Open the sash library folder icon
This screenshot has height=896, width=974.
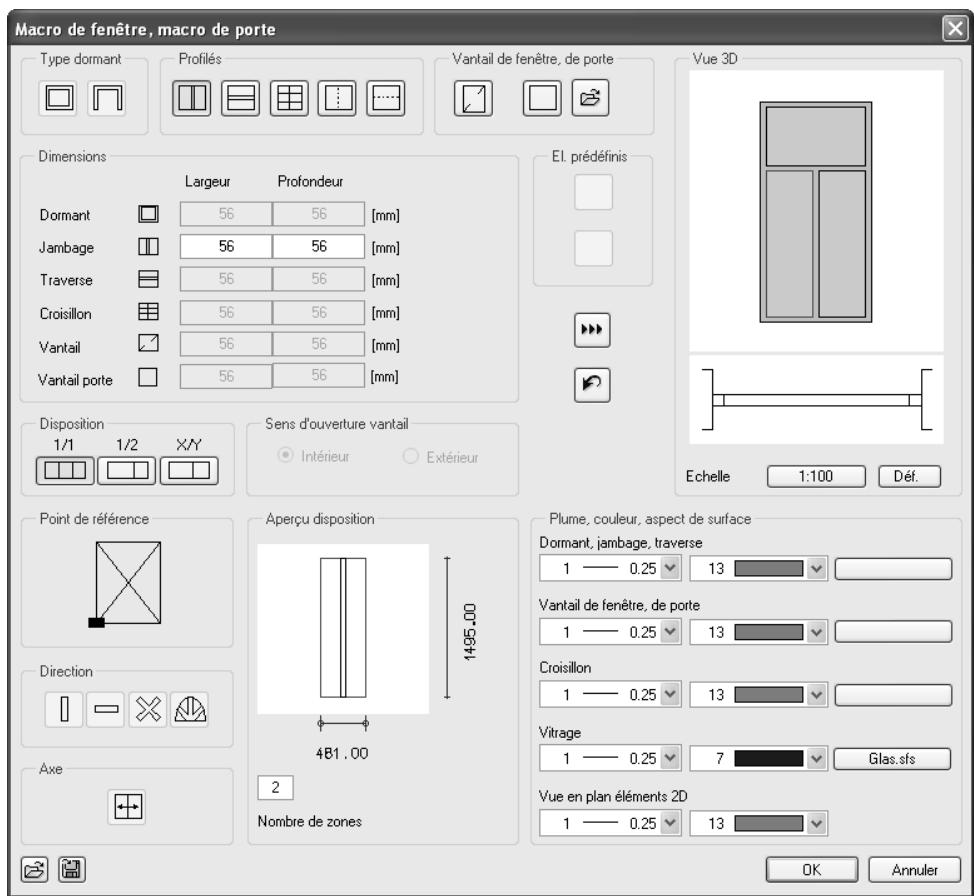click(x=590, y=98)
